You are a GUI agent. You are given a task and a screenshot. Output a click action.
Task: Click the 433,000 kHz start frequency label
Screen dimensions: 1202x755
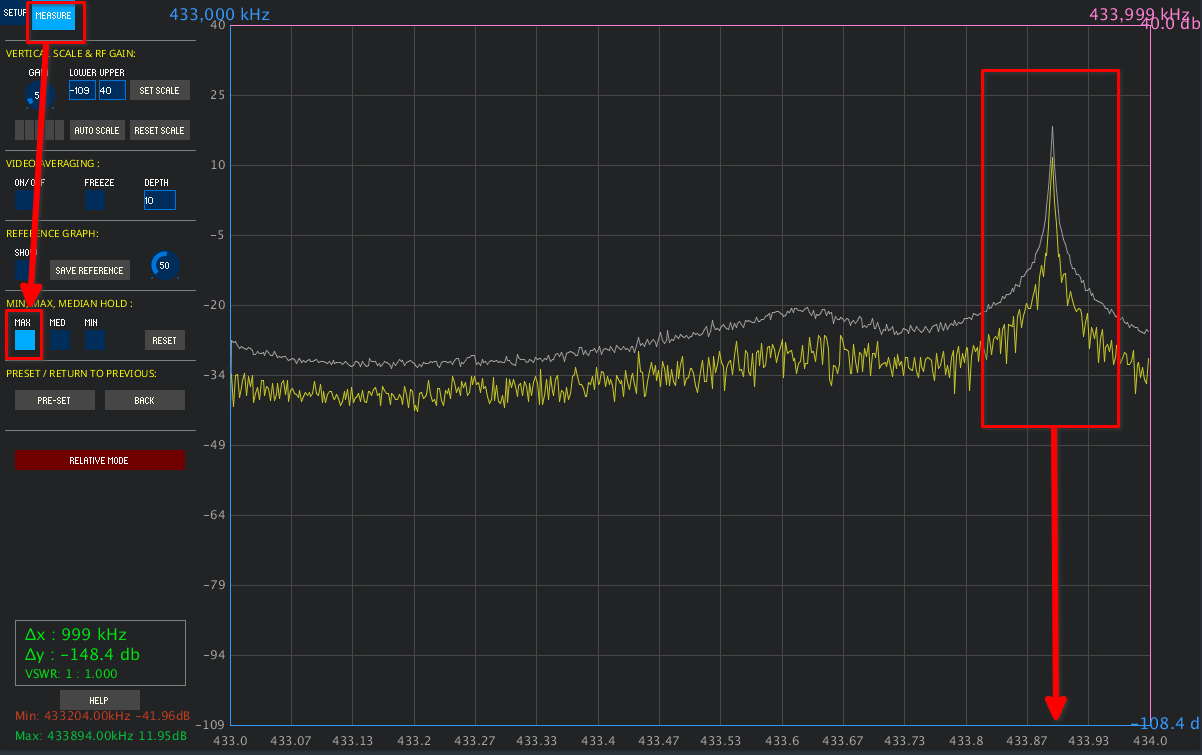coord(219,14)
